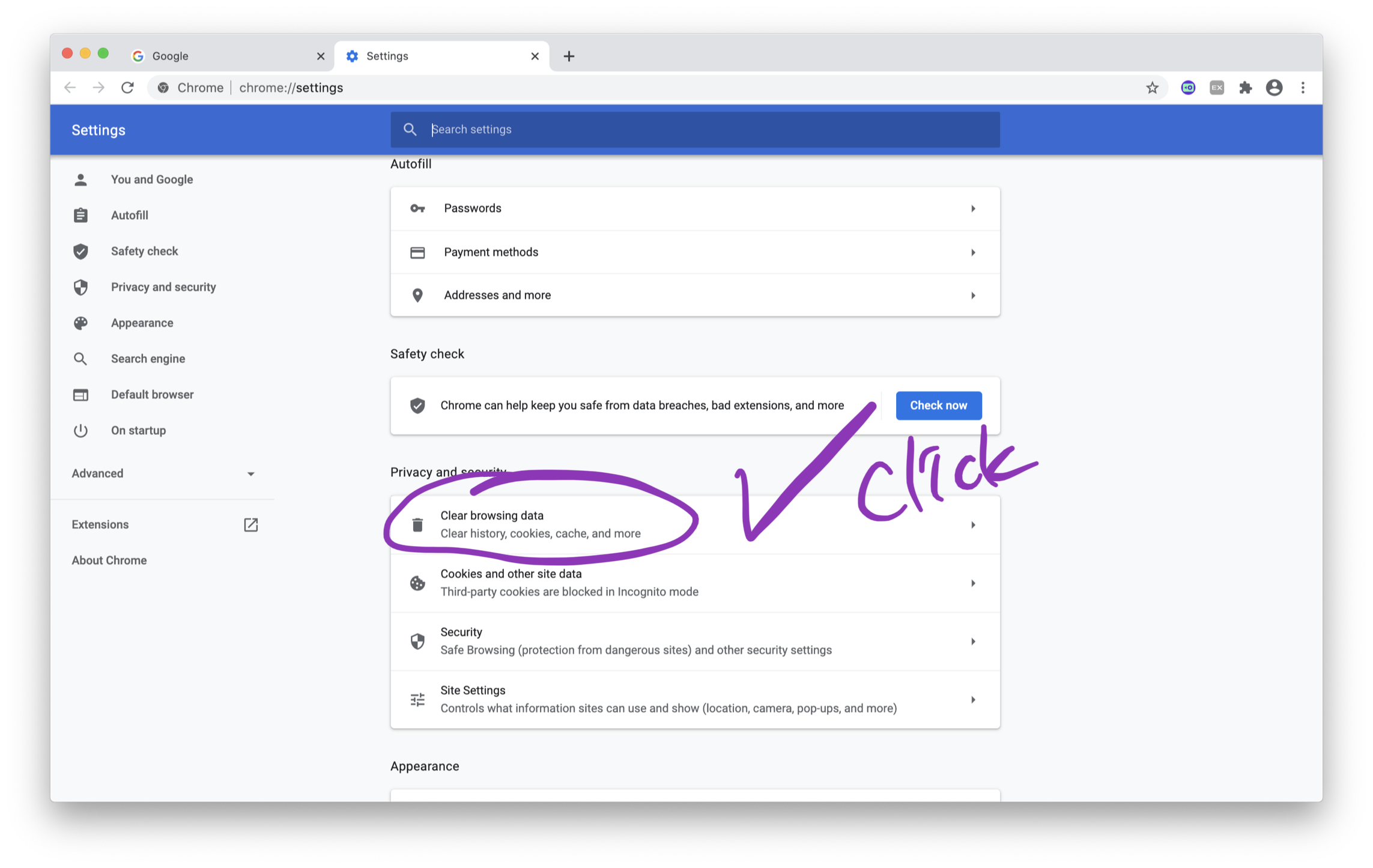Close the Settings tab

[x=535, y=56]
